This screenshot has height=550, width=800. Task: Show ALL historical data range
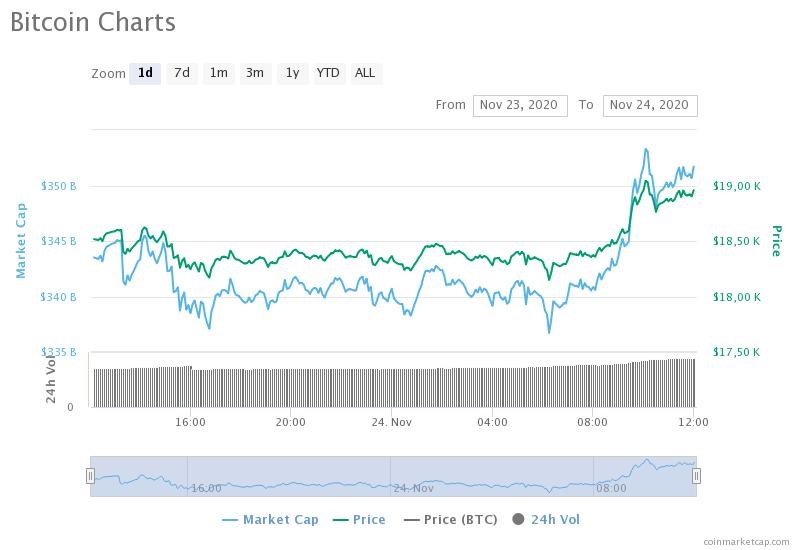click(x=365, y=73)
